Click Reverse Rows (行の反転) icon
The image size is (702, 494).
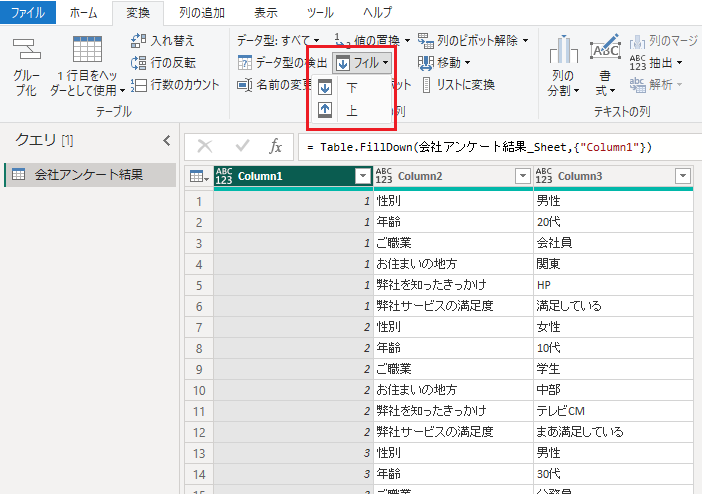point(140,63)
